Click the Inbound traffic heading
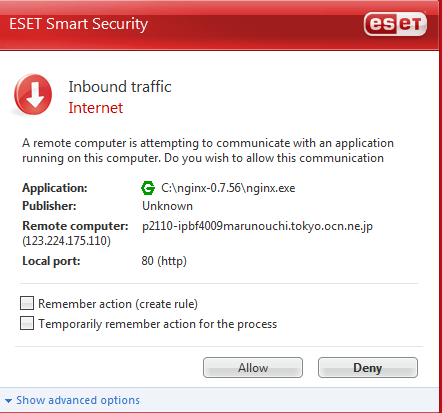 click(120, 87)
